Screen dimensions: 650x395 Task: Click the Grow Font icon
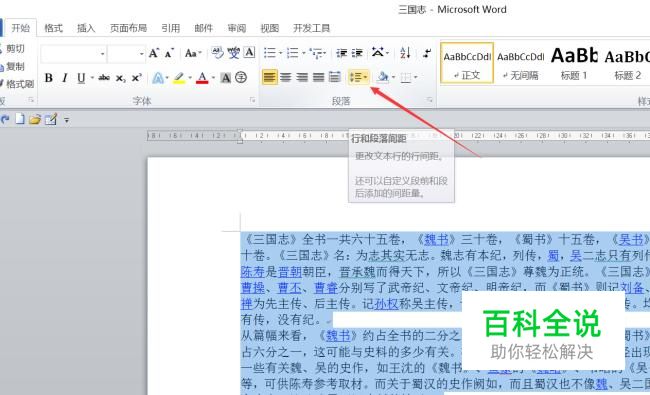pyautogui.click(x=154, y=53)
